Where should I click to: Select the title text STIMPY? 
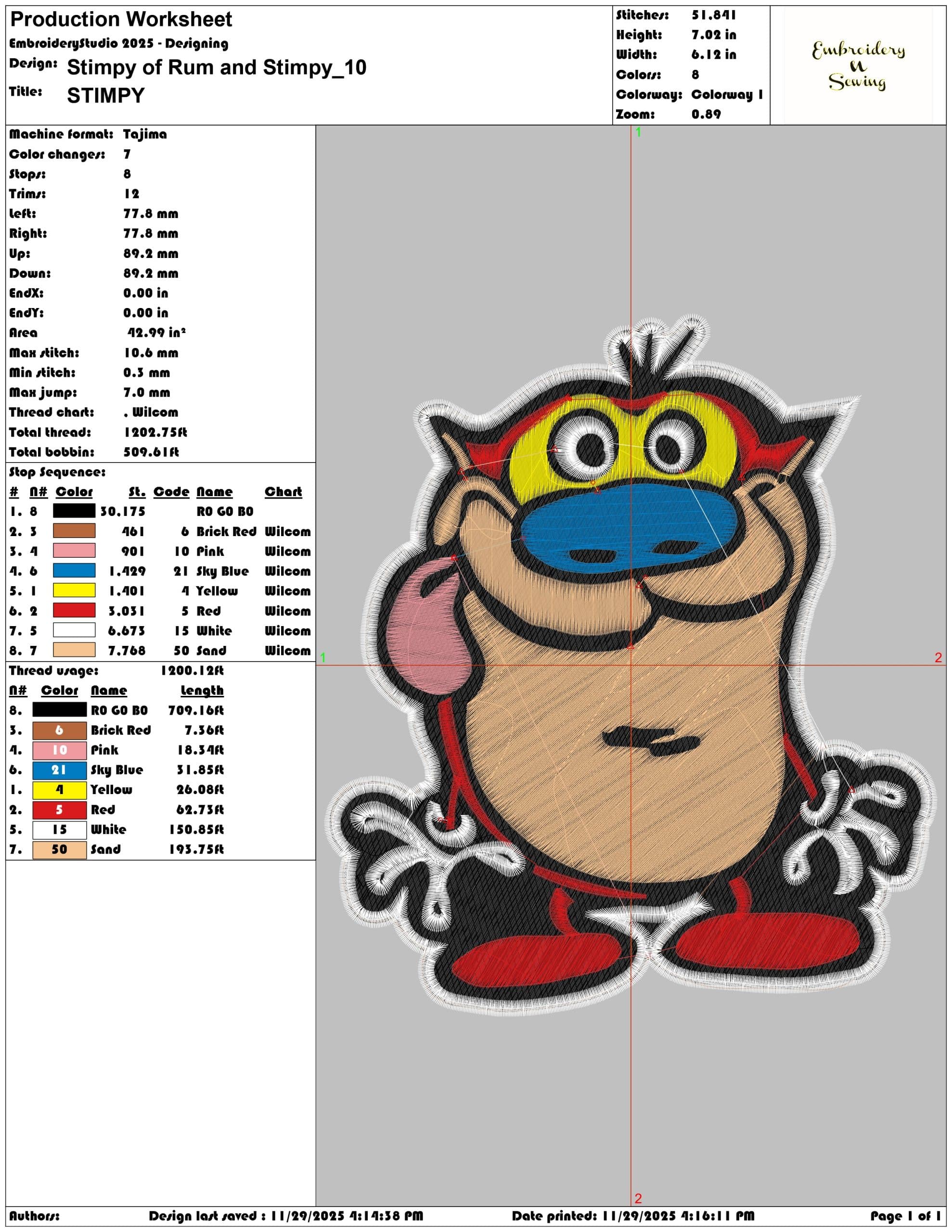coord(105,95)
